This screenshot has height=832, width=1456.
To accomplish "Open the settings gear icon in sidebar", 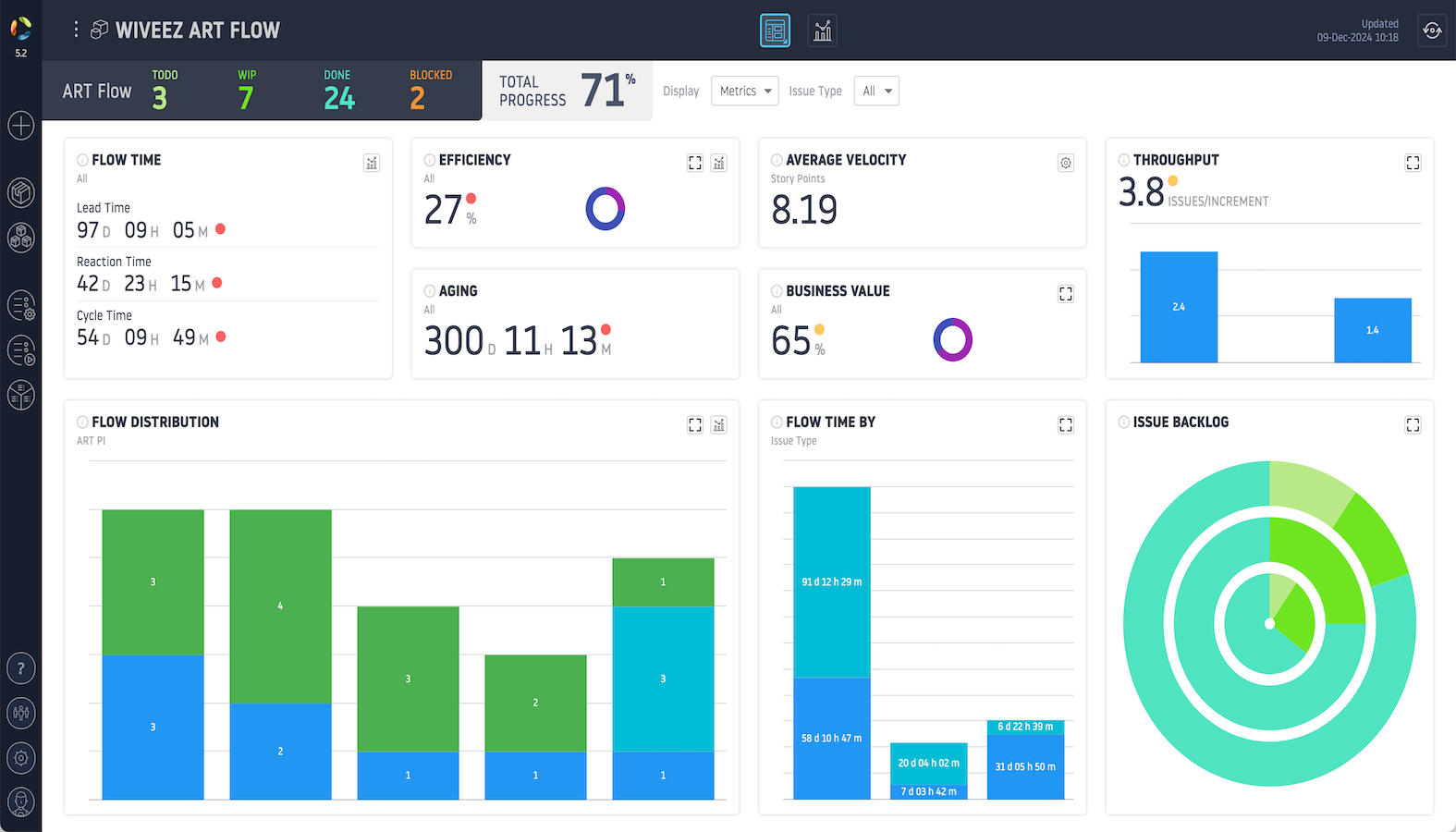I will [21, 758].
